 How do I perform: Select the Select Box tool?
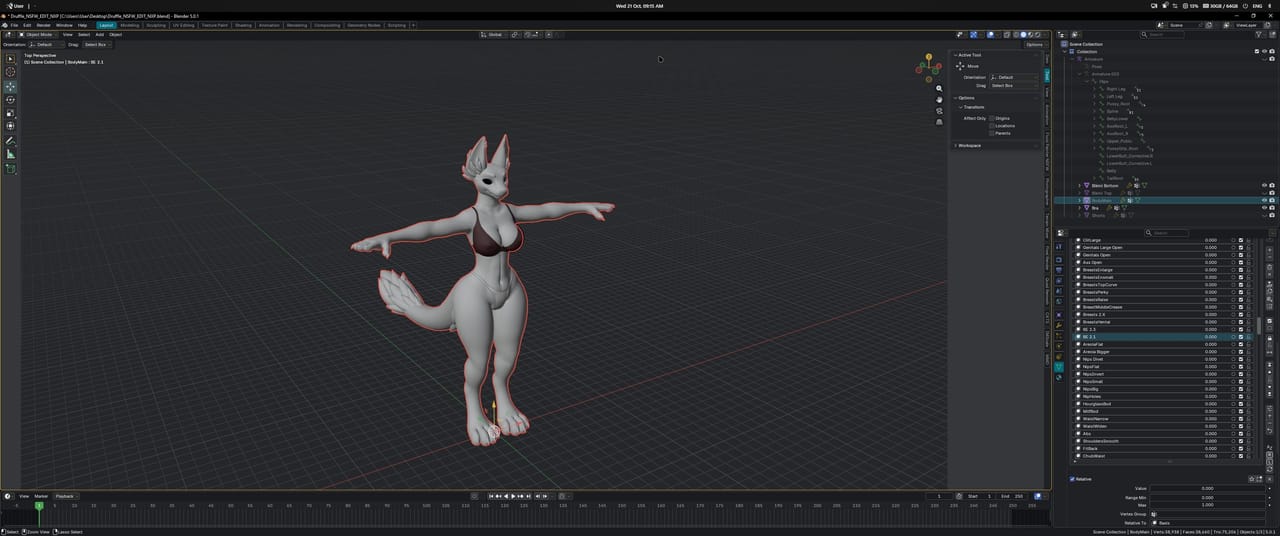click(11, 59)
